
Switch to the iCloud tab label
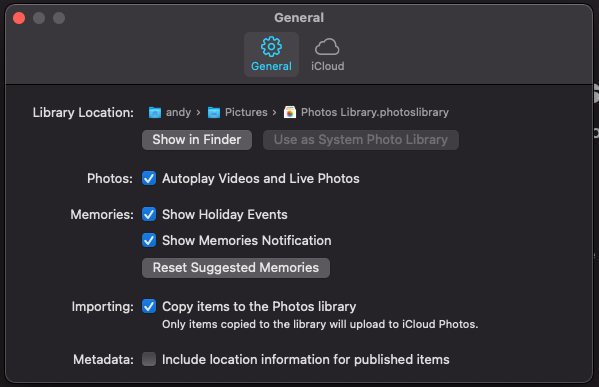point(327,66)
